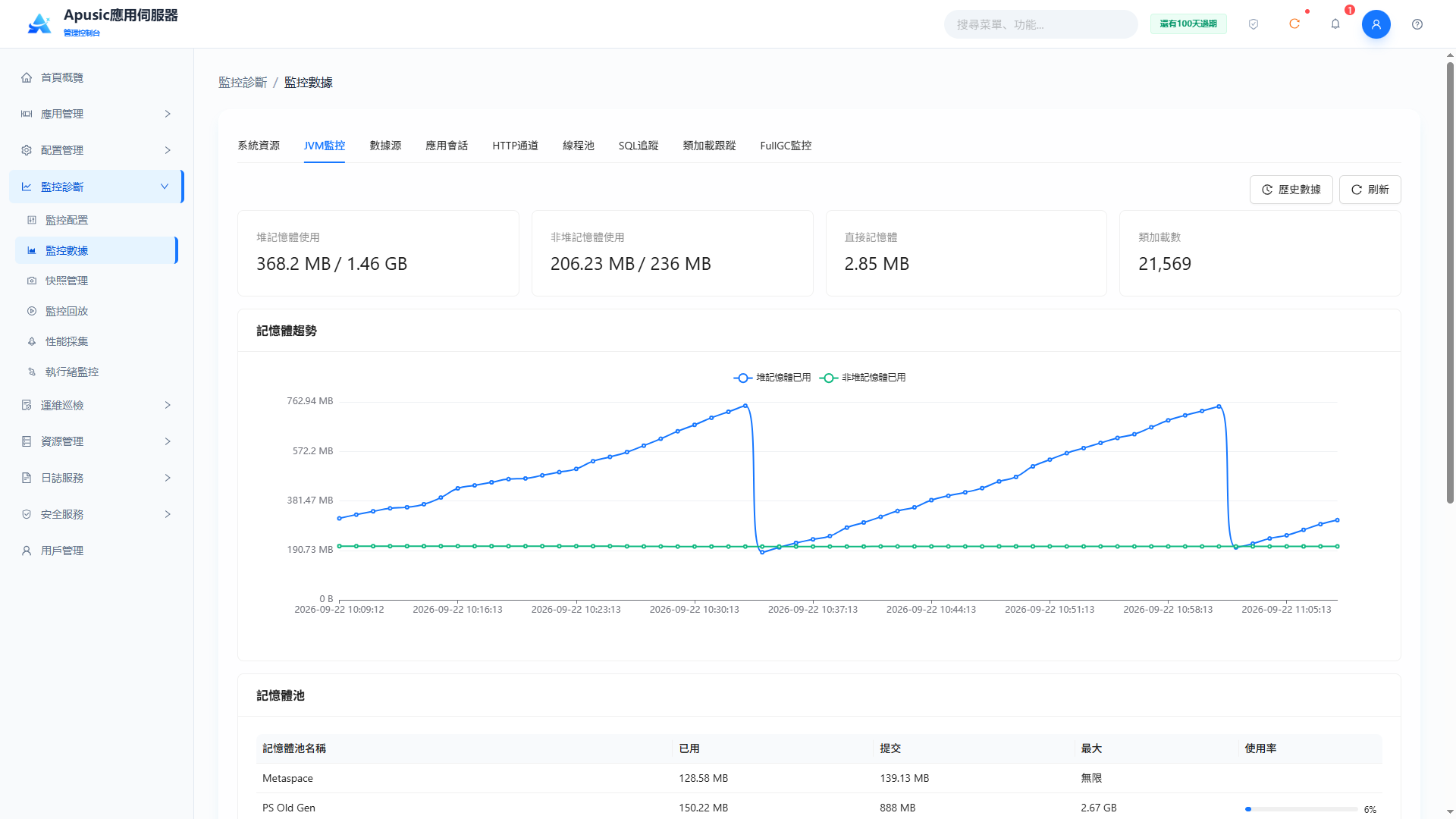Open the notification bell icon

click(1335, 24)
